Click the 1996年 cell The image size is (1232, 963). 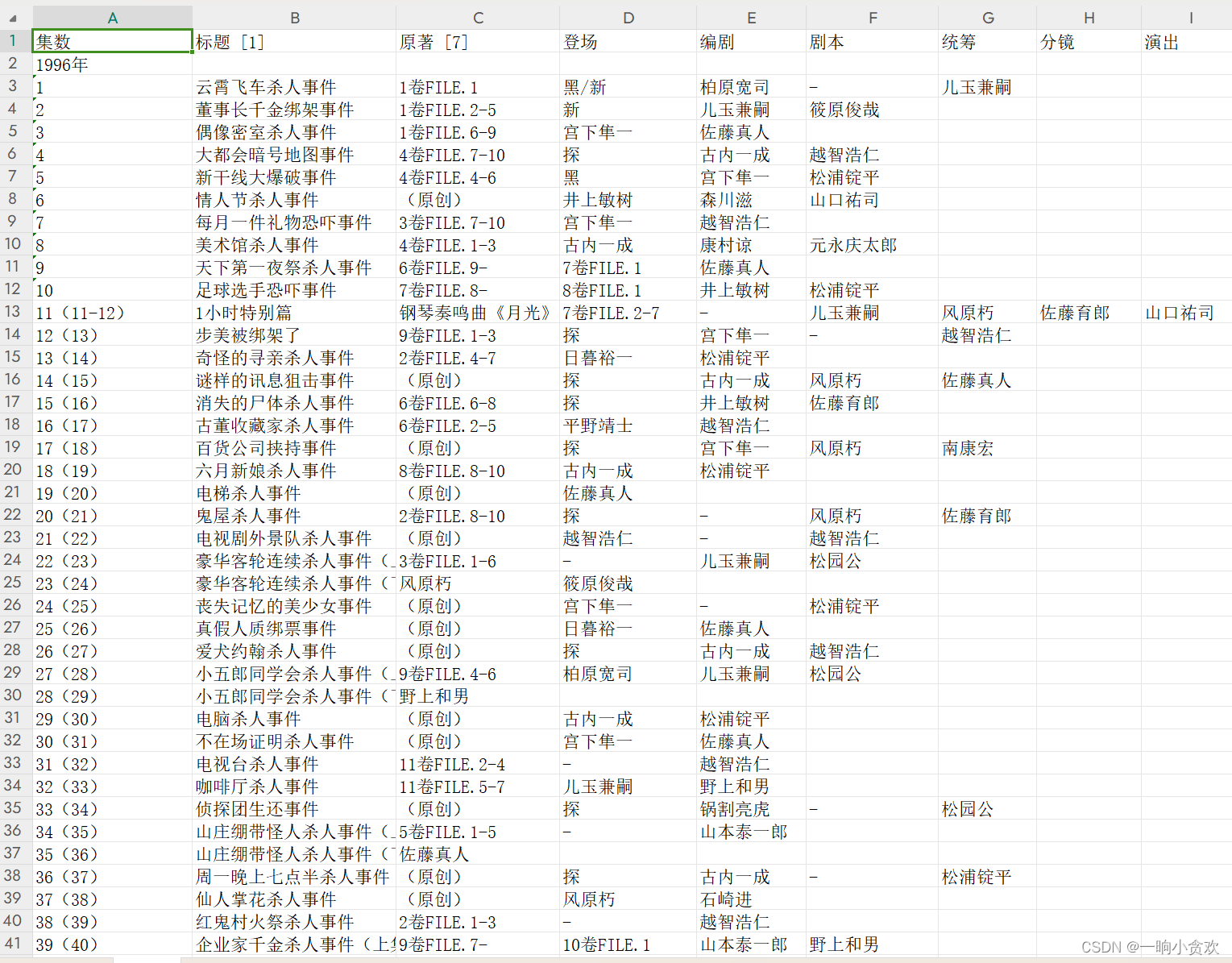pyautogui.click(x=113, y=64)
